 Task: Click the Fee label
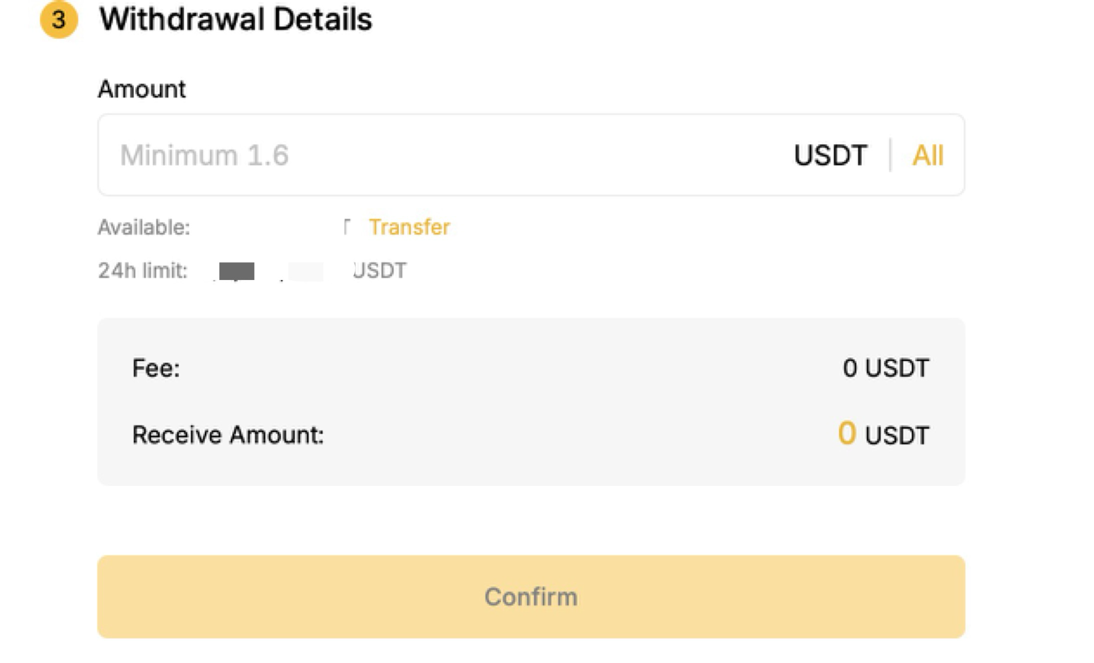click(x=155, y=369)
